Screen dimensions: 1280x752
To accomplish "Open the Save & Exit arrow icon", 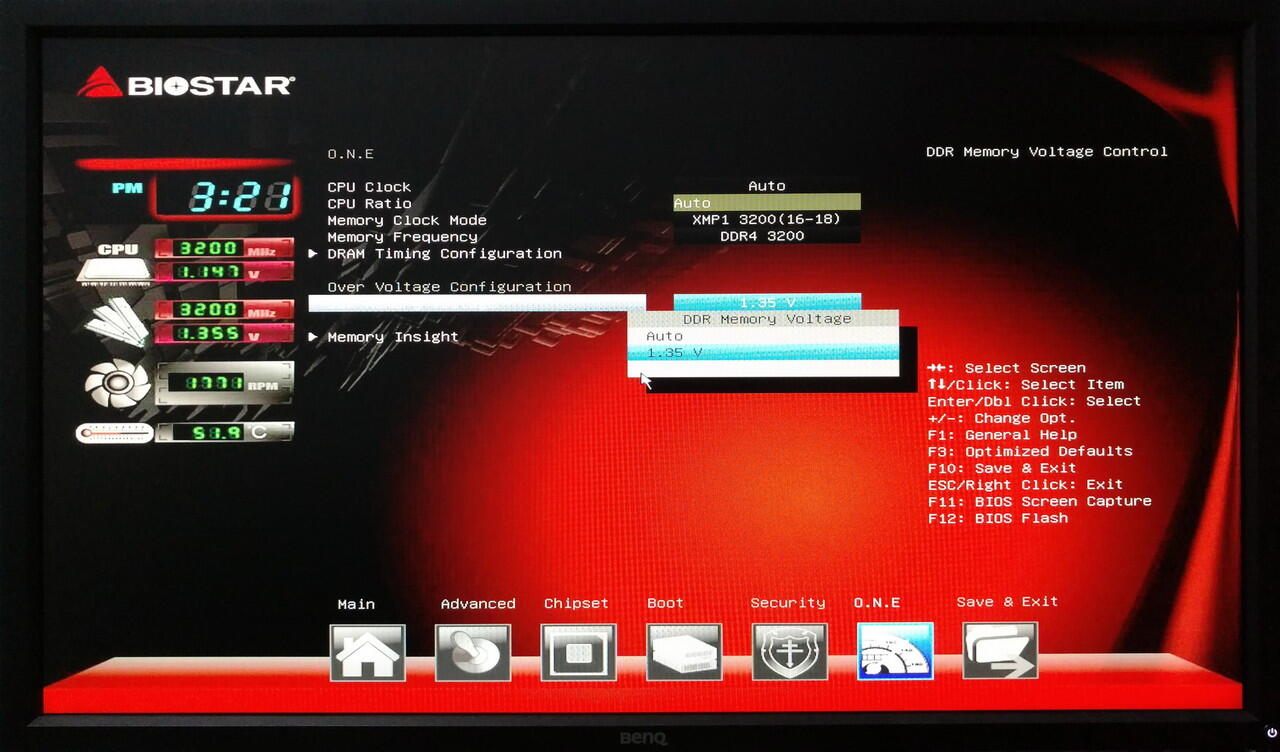I will [x=1000, y=651].
